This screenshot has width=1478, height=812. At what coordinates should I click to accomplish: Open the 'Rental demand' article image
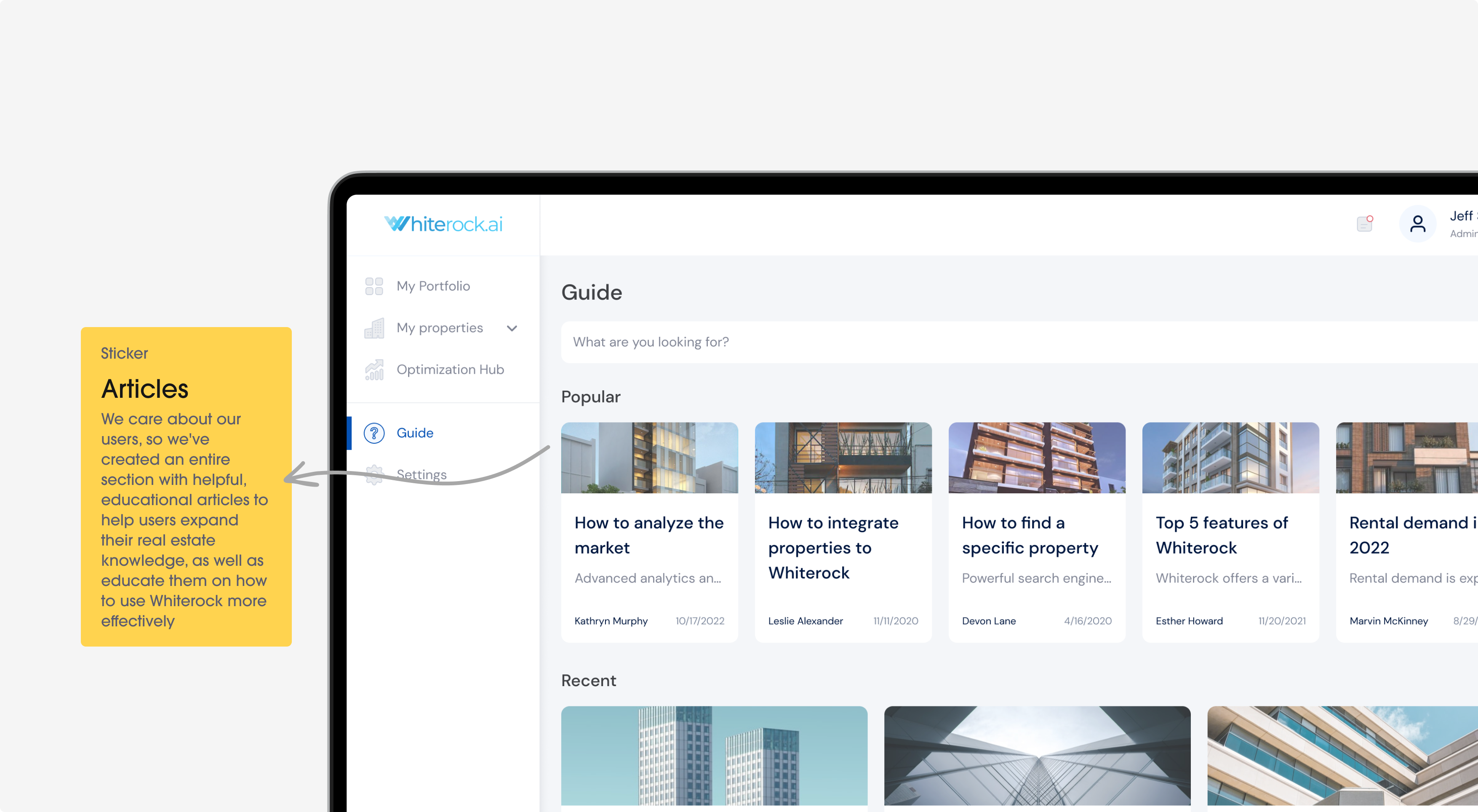[1407, 458]
